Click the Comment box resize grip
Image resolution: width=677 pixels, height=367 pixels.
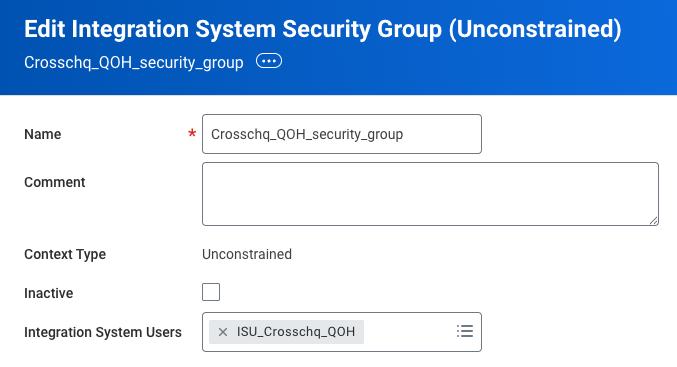click(653, 220)
